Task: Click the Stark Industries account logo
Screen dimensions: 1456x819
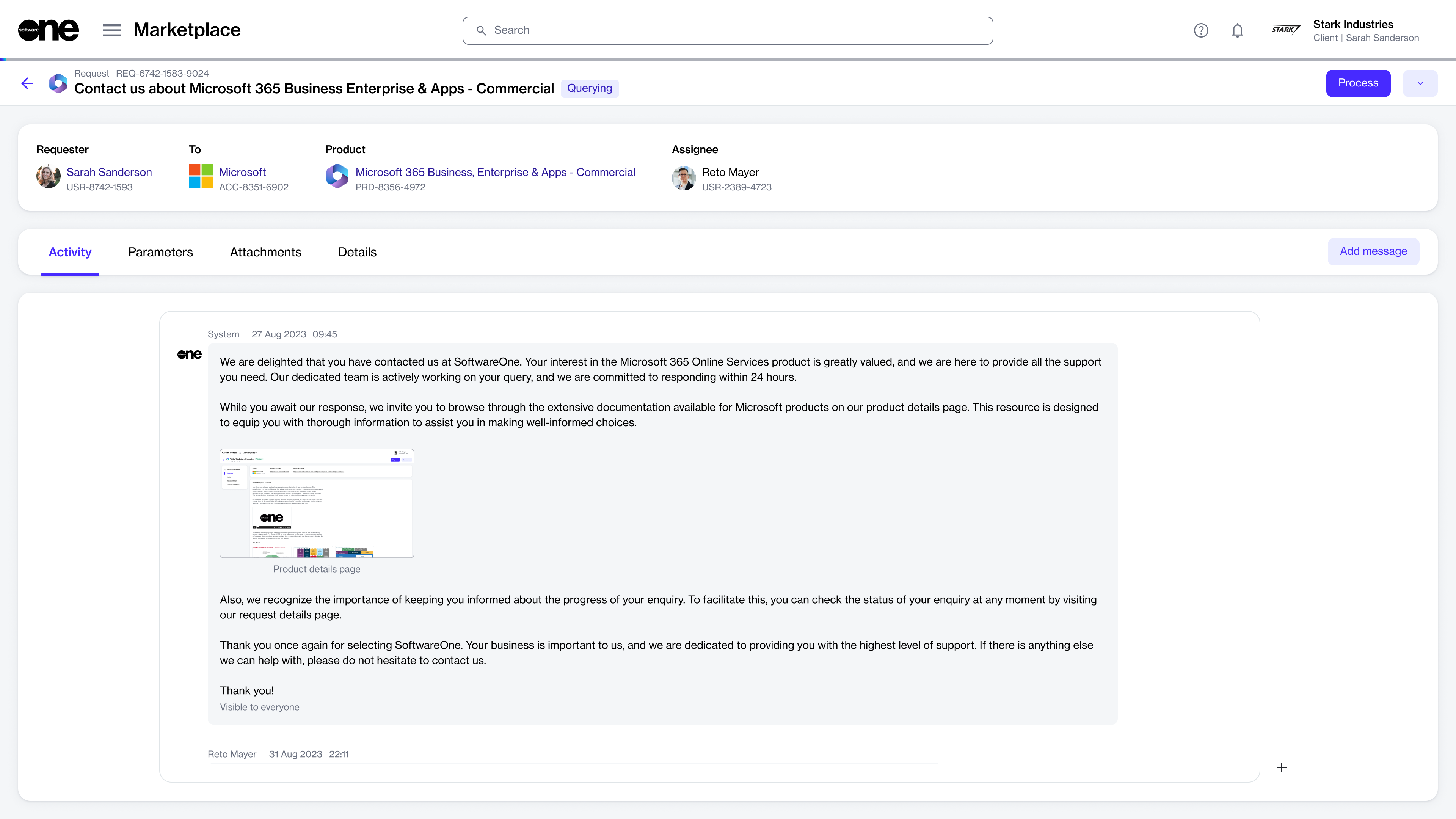Action: pyautogui.click(x=1286, y=30)
